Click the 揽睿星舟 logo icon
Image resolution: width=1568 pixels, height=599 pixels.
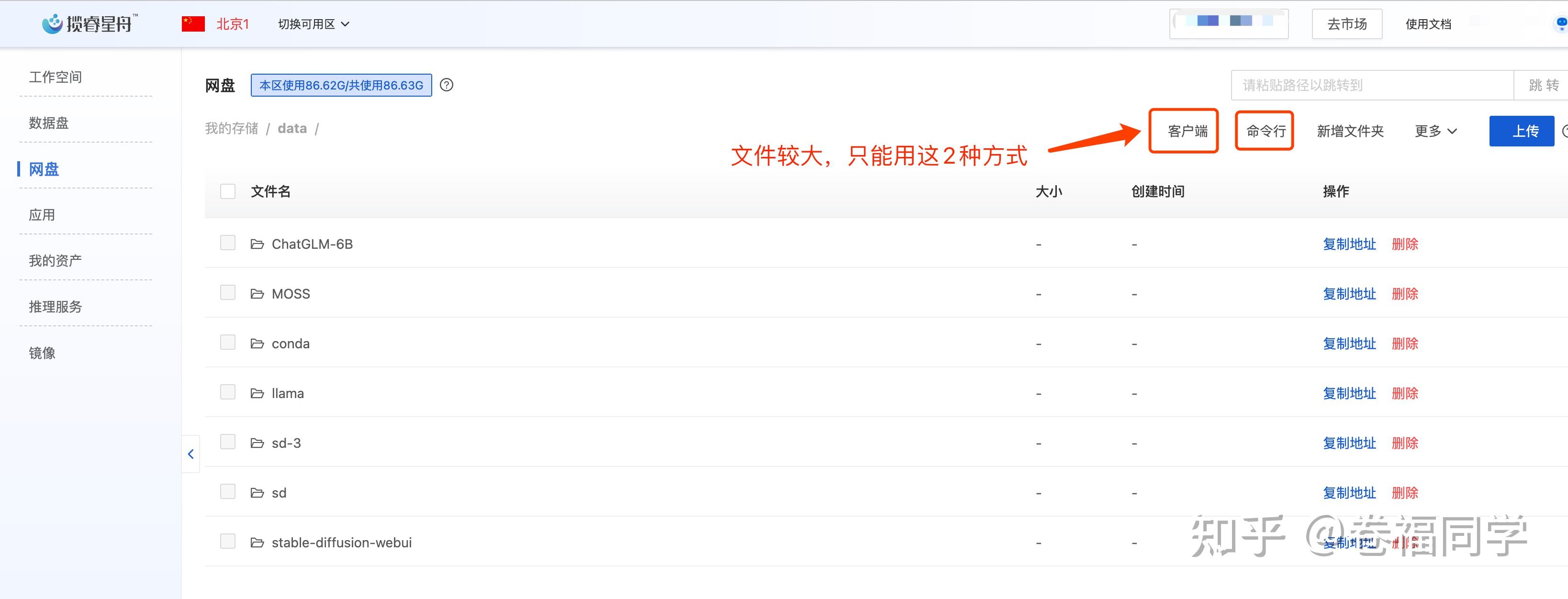click(x=52, y=24)
